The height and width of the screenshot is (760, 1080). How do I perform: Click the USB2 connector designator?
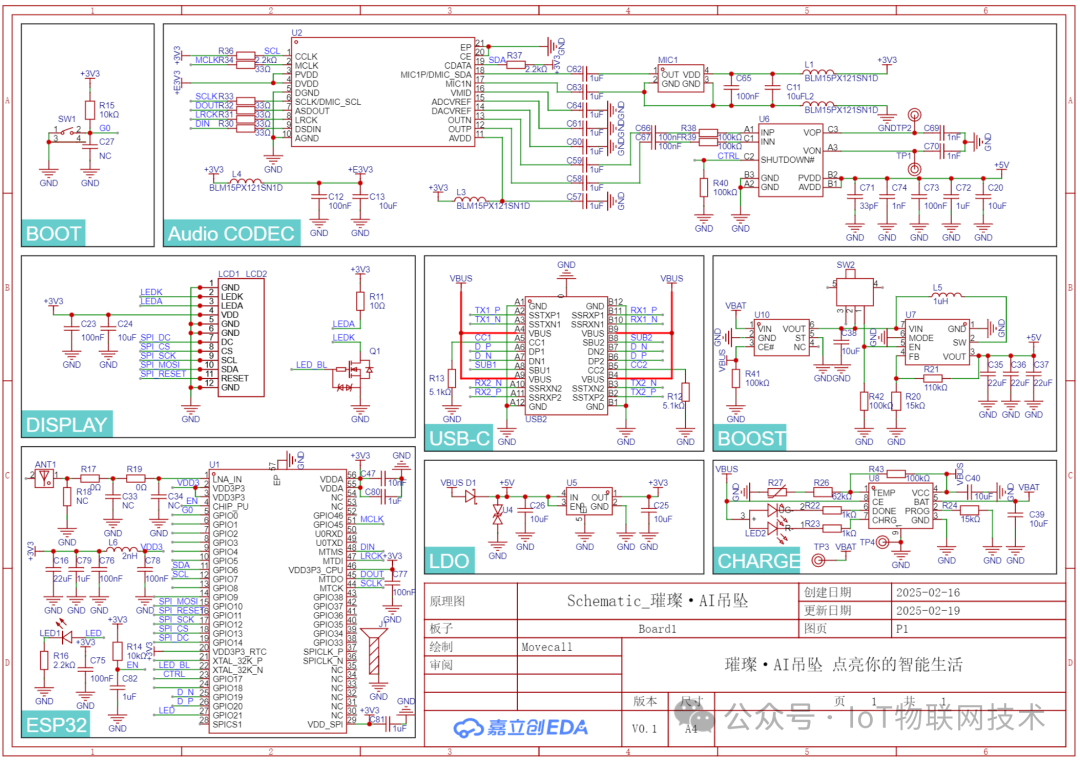point(536,418)
